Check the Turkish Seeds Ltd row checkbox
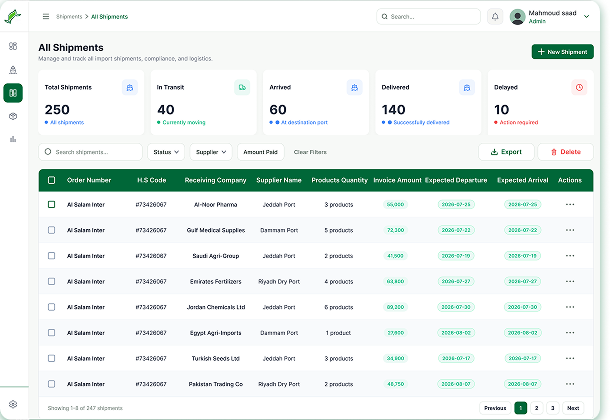Viewport: 611px width, 420px height. point(51,358)
